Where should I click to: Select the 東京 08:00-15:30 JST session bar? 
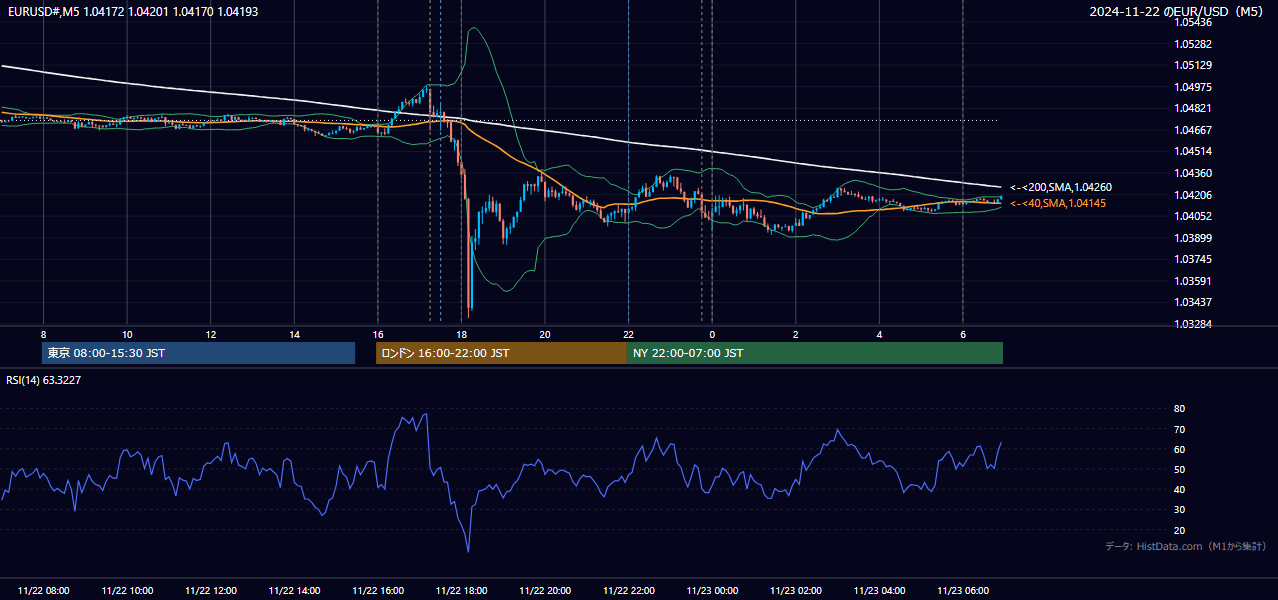pos(199,353)
